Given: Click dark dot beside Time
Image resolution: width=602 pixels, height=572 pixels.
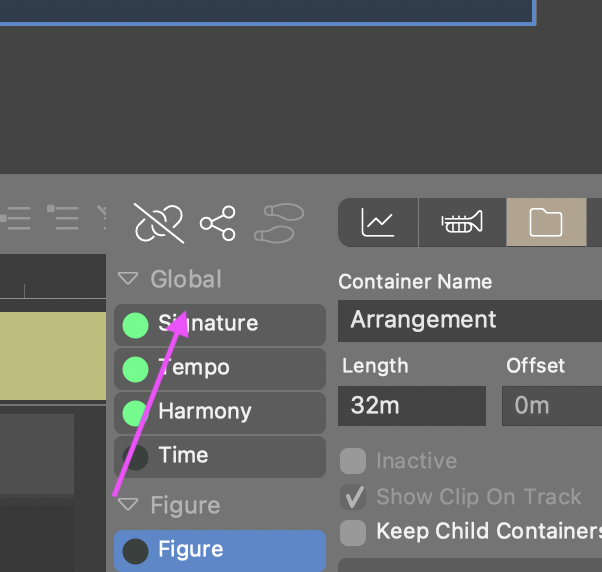Looking at the screenshot, I should point(135,456).
